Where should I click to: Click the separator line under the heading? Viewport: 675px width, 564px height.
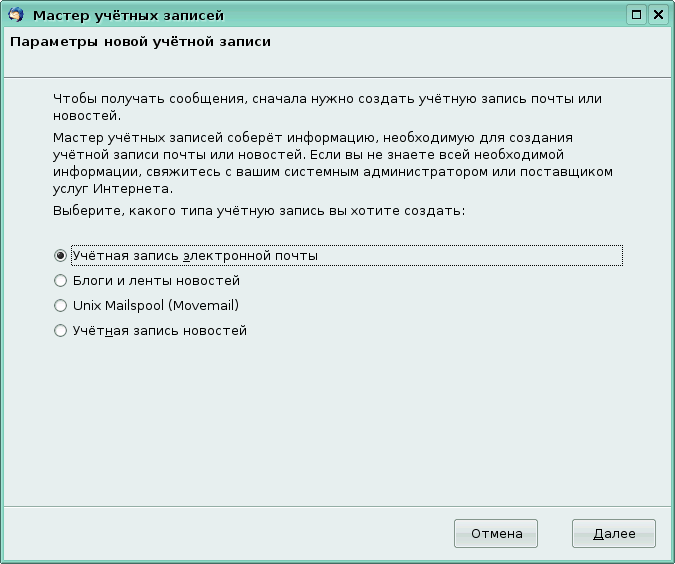click(337, 77)
